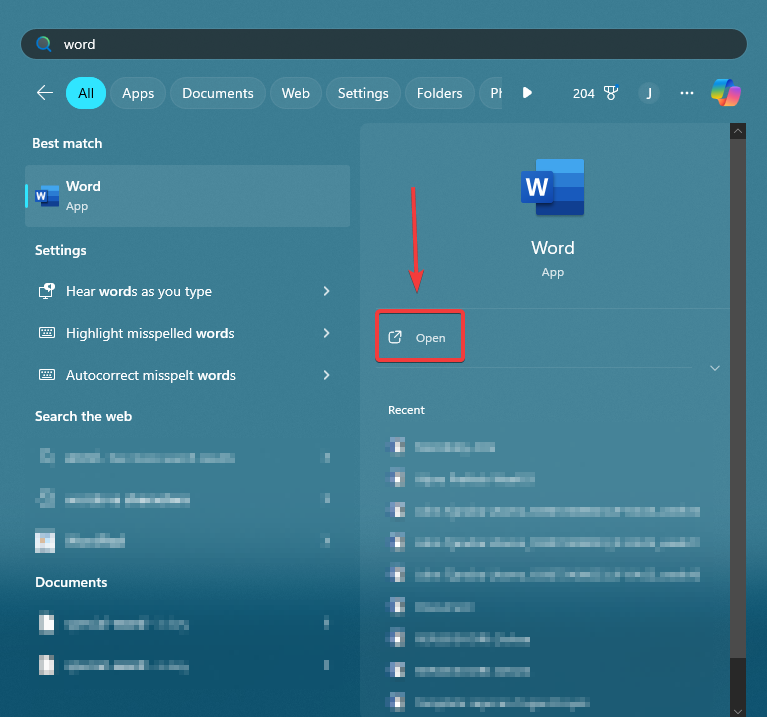
Task: Open Highlight misspelled words setting
Action: click(185, 333)
